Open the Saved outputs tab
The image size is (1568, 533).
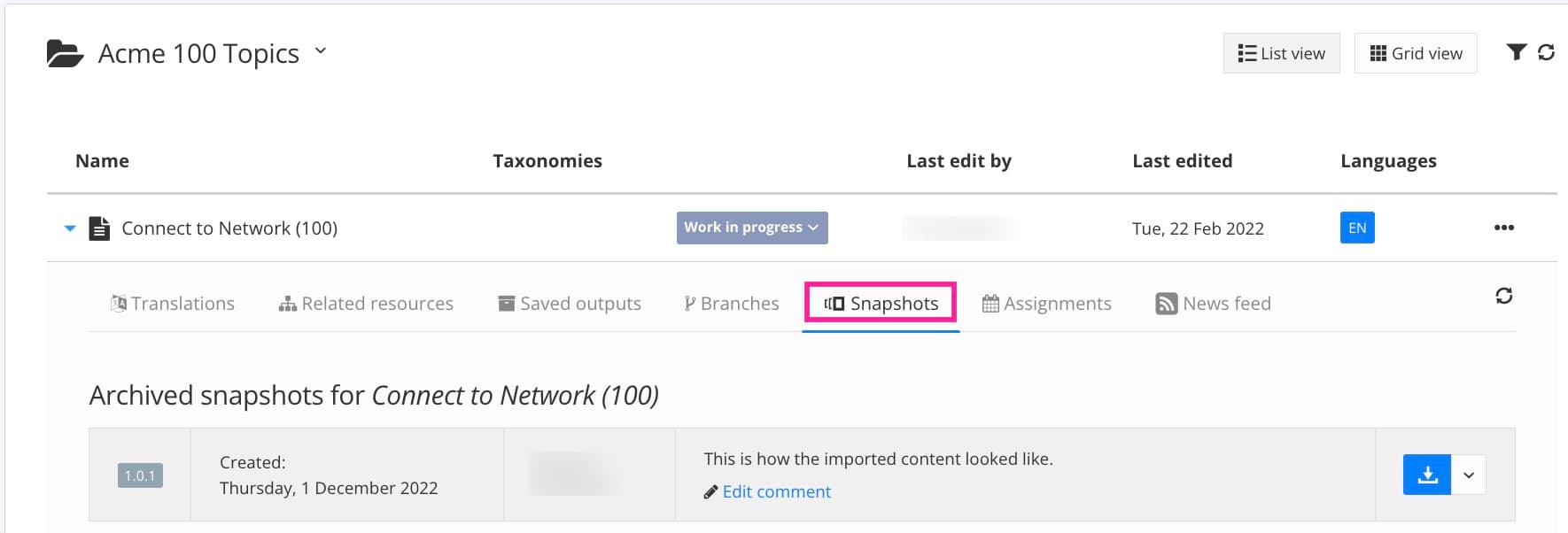click(570, 304)
